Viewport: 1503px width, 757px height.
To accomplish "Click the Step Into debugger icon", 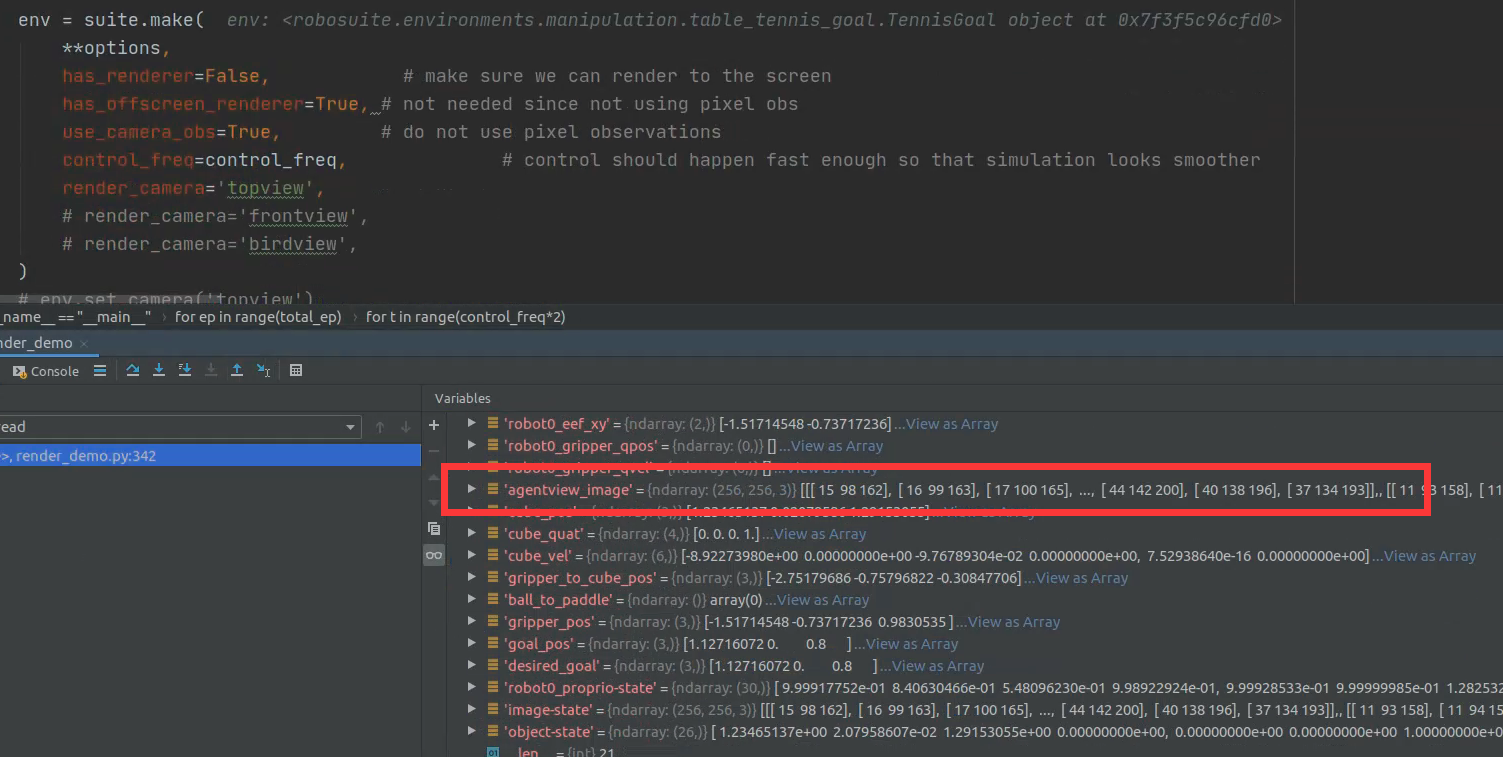I will 158,370.
